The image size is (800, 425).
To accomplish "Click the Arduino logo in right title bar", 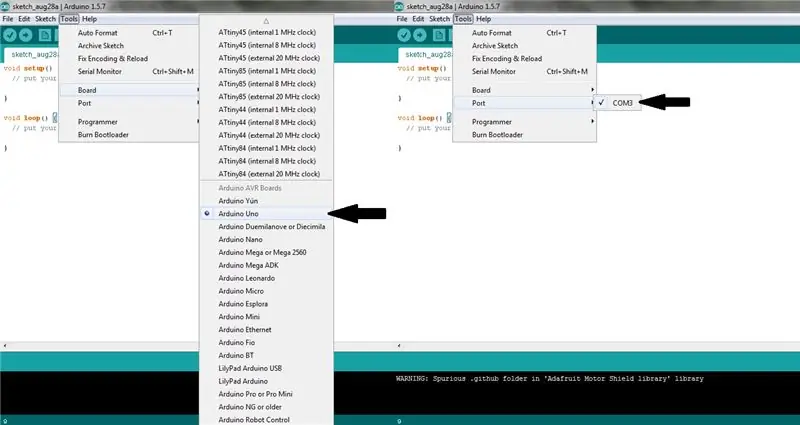I will (x=399, y=7).
